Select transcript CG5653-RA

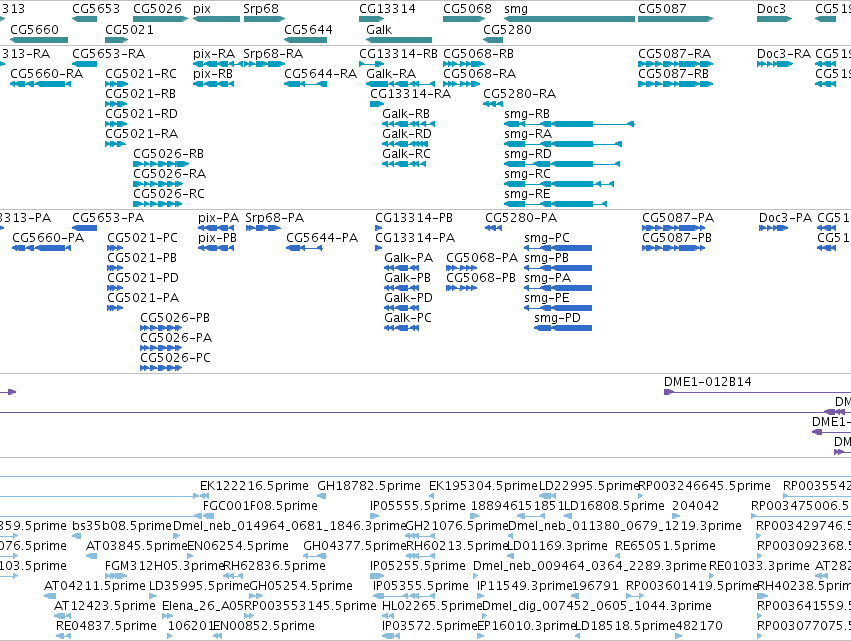(84, 64)
